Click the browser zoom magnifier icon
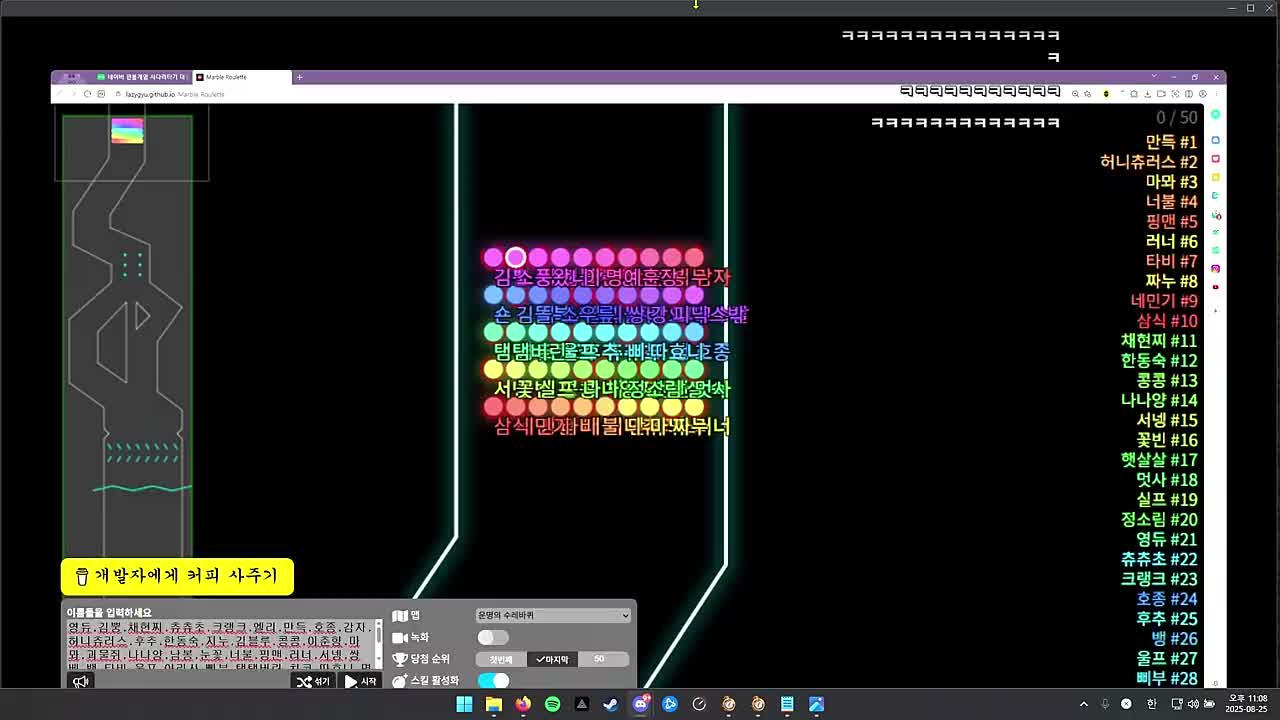1280x720 pixels. point(1075,94)
